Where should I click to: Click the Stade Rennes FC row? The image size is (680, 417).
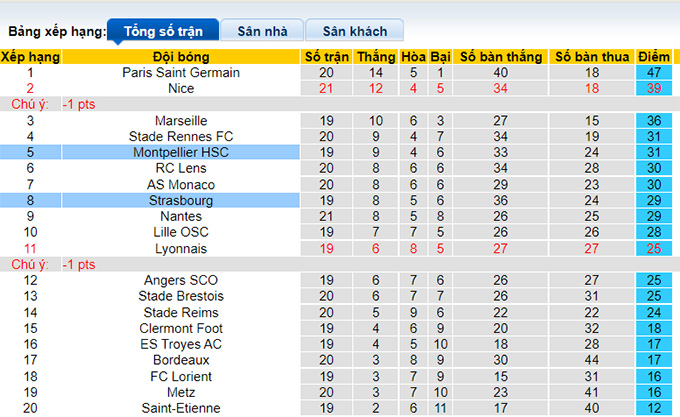tap(181, 137)
